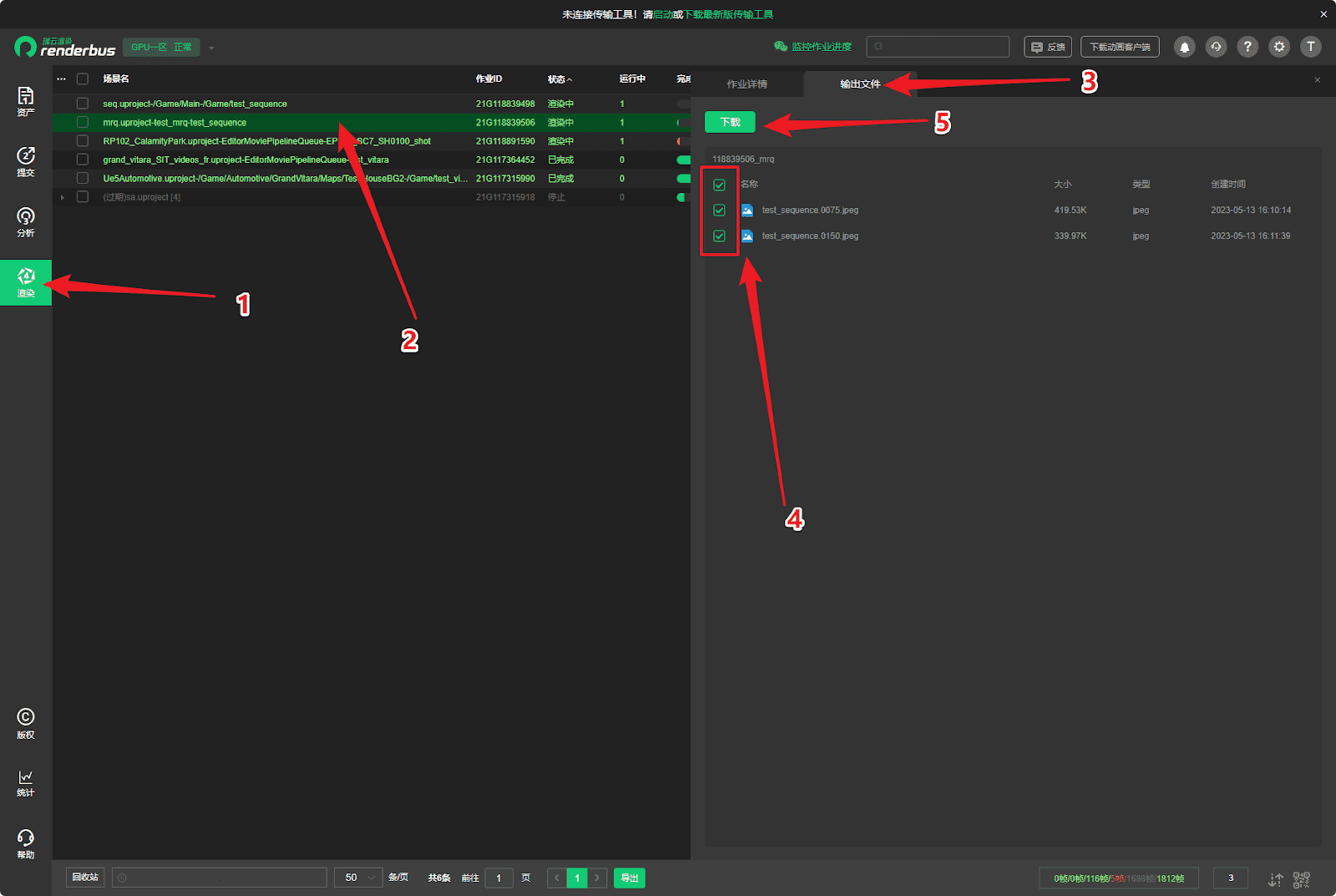Click the image icon of test_sequence.0075.jpeg
Image resolution: width=1336 pixels, height=896 pixels.
click(x=747, y=210)
